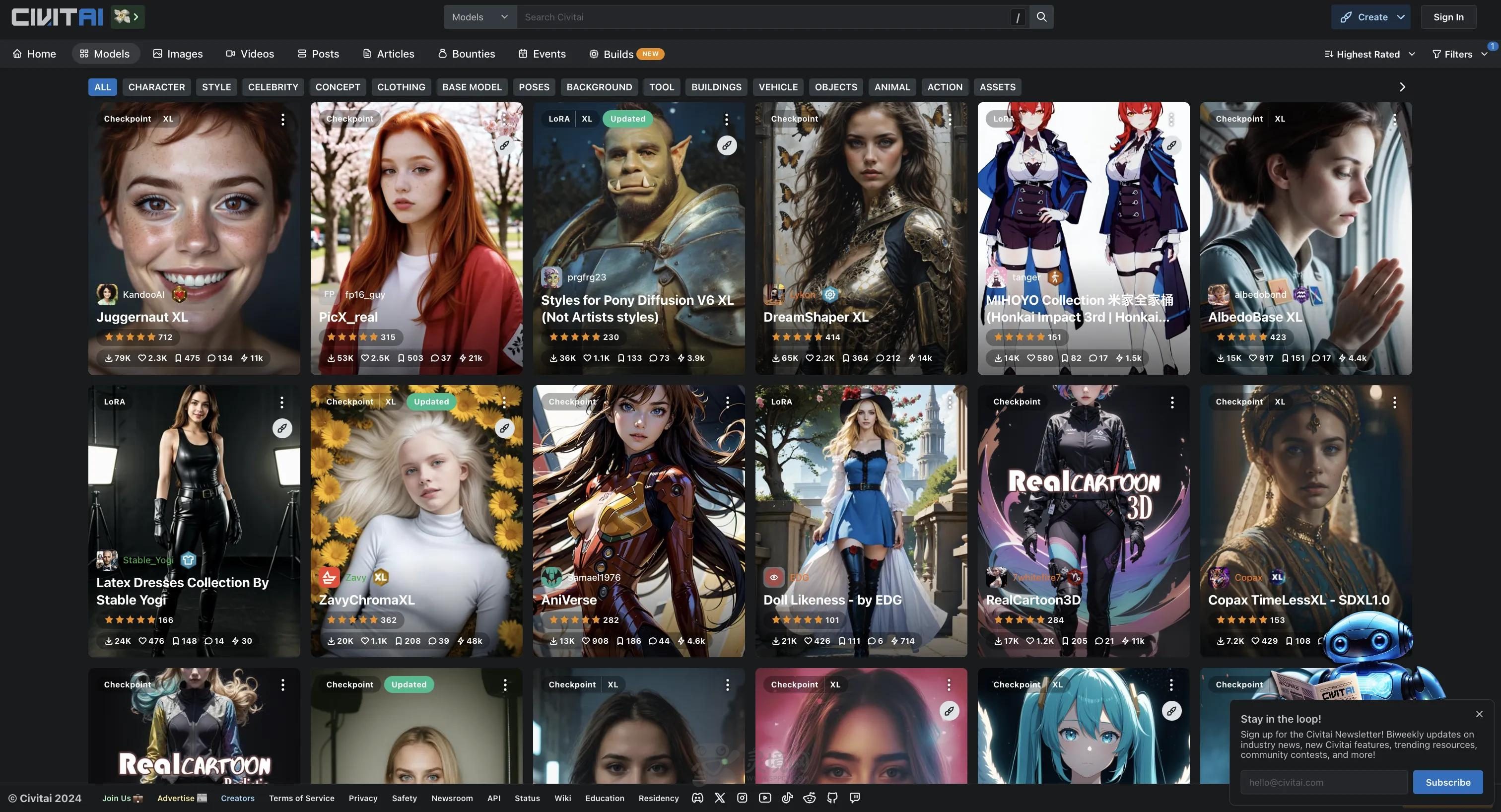Click the newsletter Subscribe button
Screen dimensions: 1501x812
tap(1447, 782)
